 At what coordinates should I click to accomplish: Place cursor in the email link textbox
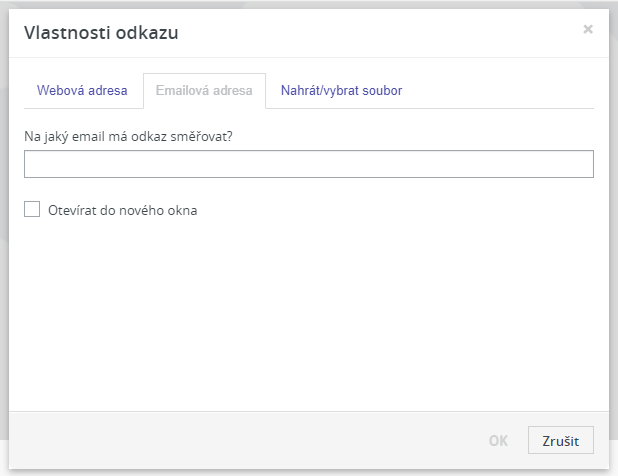pos(309,164)
